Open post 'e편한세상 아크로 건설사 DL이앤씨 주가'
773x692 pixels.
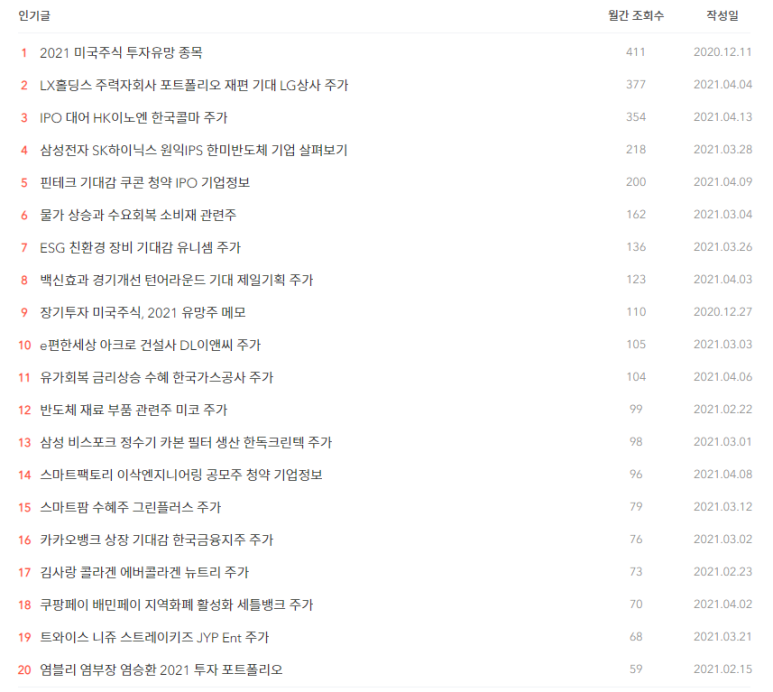tap(150, 346)
